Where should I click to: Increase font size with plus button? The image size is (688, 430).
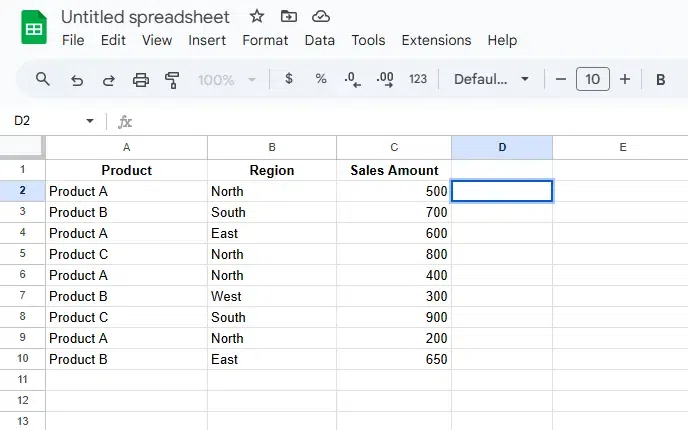pos(625,79)
